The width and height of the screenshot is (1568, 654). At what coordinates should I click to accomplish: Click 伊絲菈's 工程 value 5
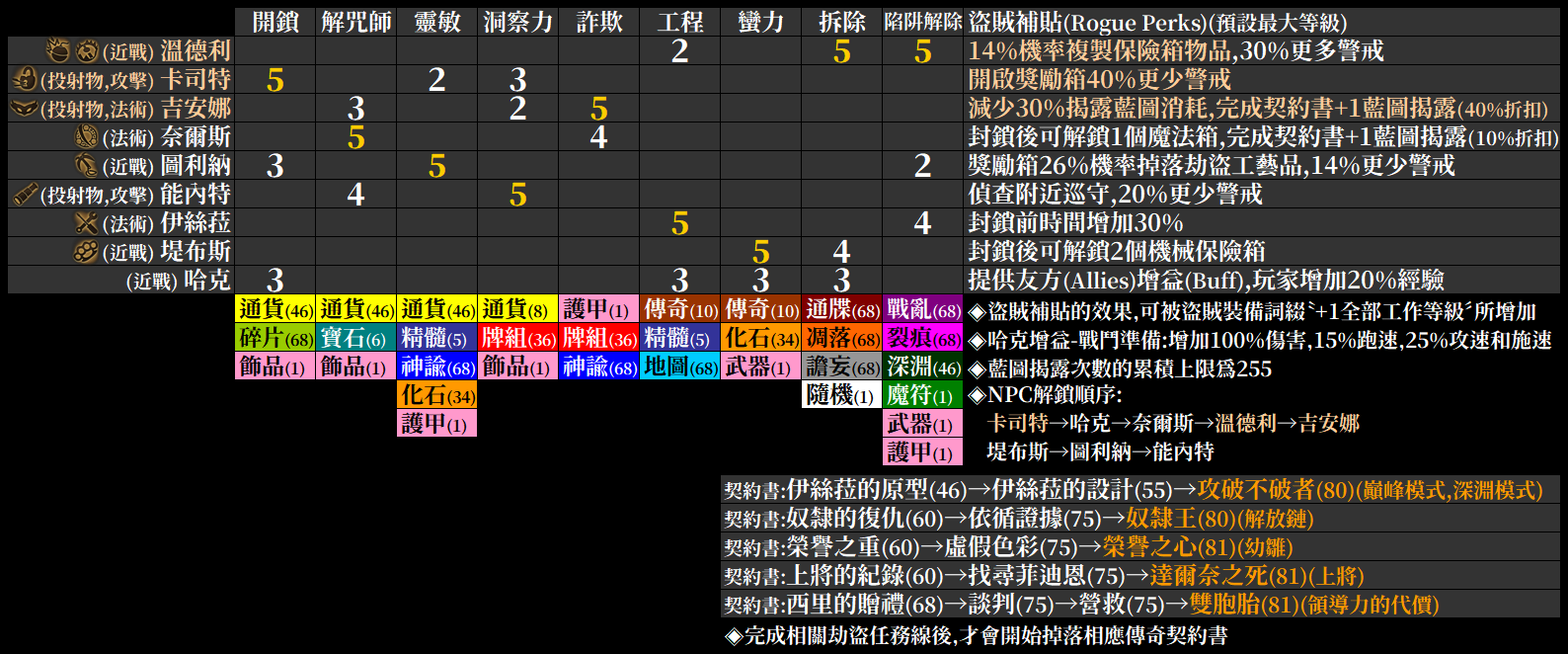click(x=680, y=223)
